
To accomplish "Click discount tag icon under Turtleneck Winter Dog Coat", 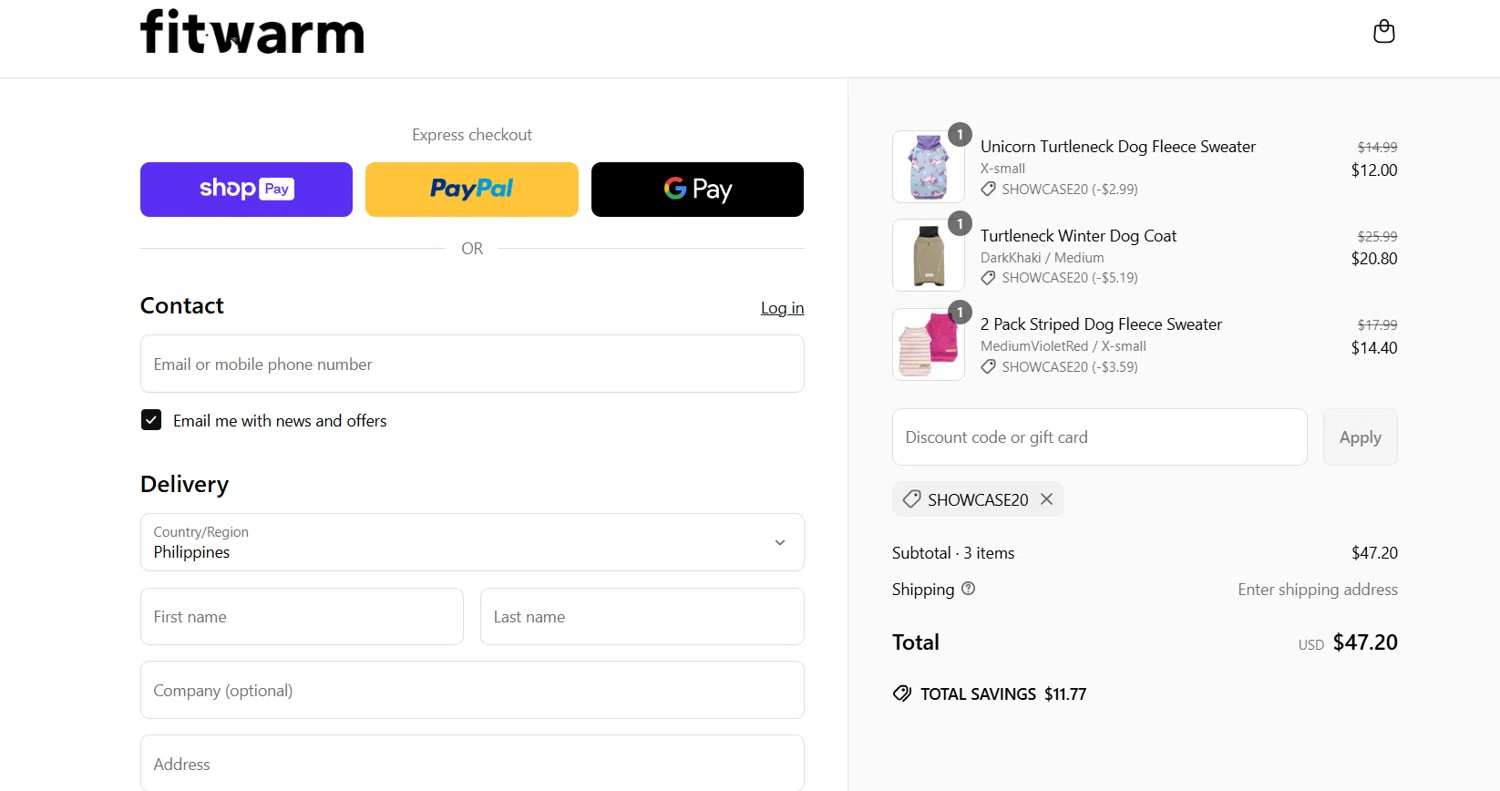I will (988, 278).
